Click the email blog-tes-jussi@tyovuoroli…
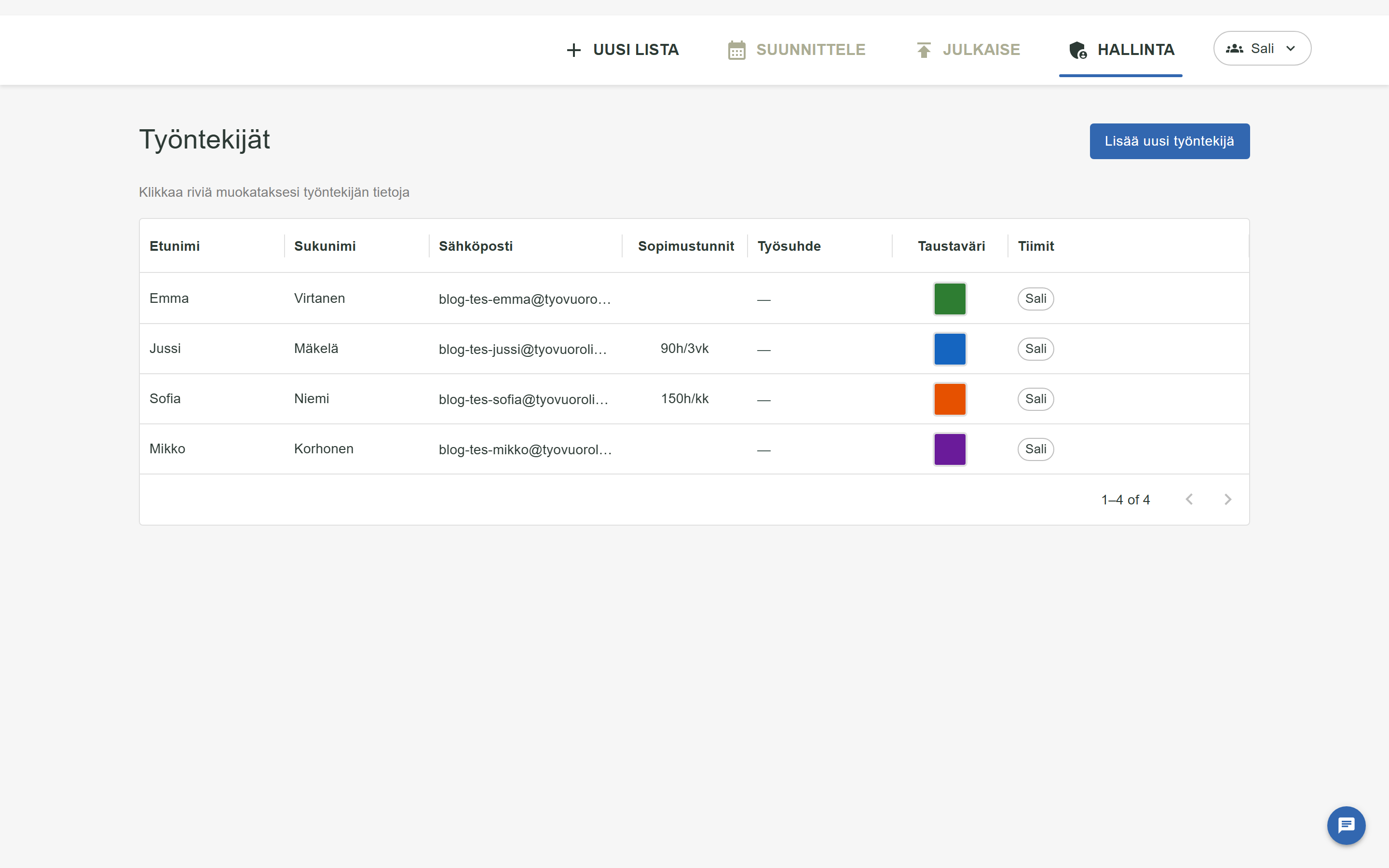 coord(523,349)
